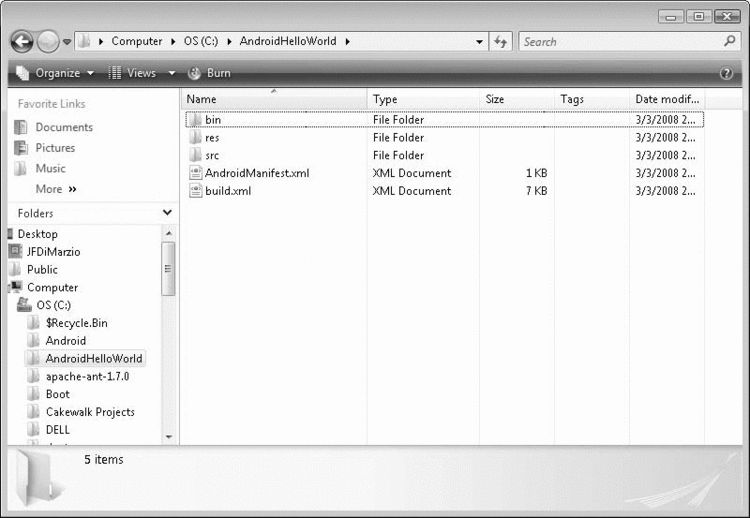
Task: Select apache-ant-1.7.0 in the folder tree
Action: coord(88,376)
